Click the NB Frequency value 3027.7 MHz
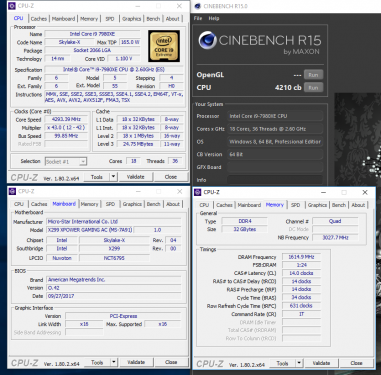Viewport: 381px width, 375px height. (x=335, y=237)
